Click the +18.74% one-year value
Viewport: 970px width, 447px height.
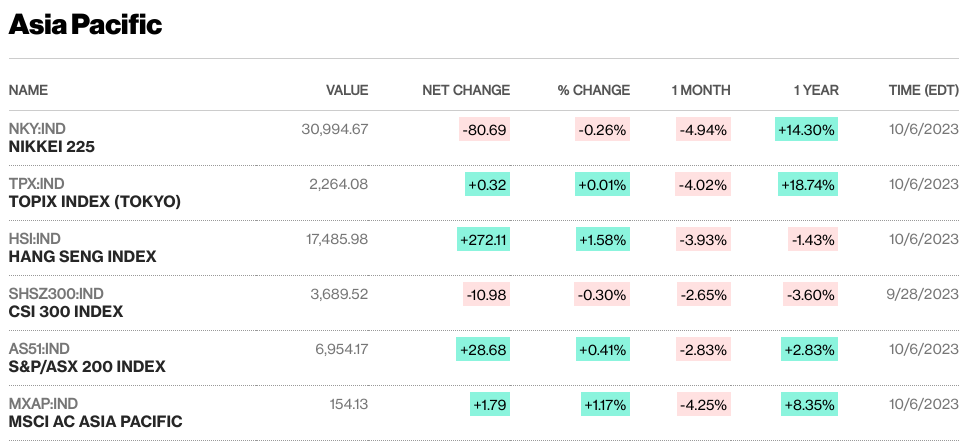point(806,184)
